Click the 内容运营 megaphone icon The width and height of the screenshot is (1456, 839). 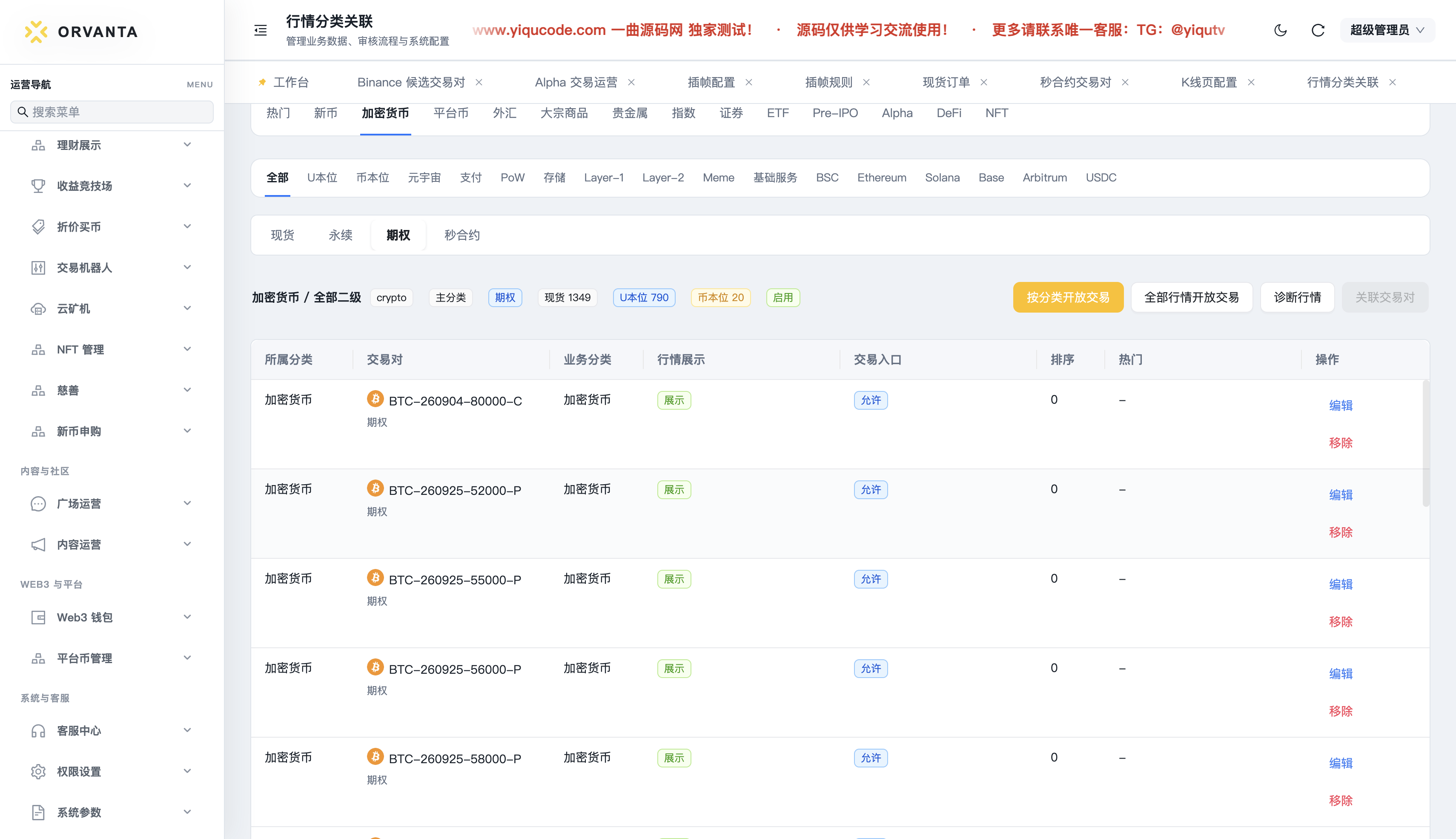click(38, 545)
